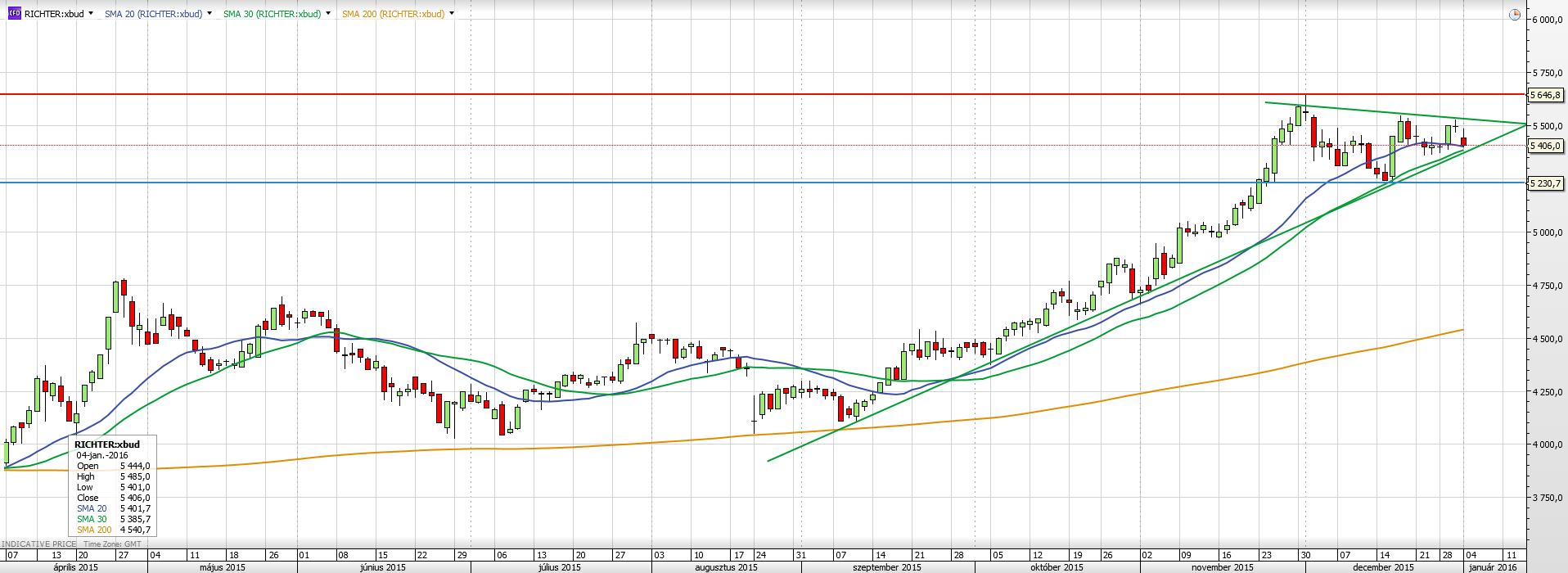Expand the SMA 30 (RICHTER:xbud) dropdown arrow
The height and width of the screenshot is (573, 1568).
[328, 14]
